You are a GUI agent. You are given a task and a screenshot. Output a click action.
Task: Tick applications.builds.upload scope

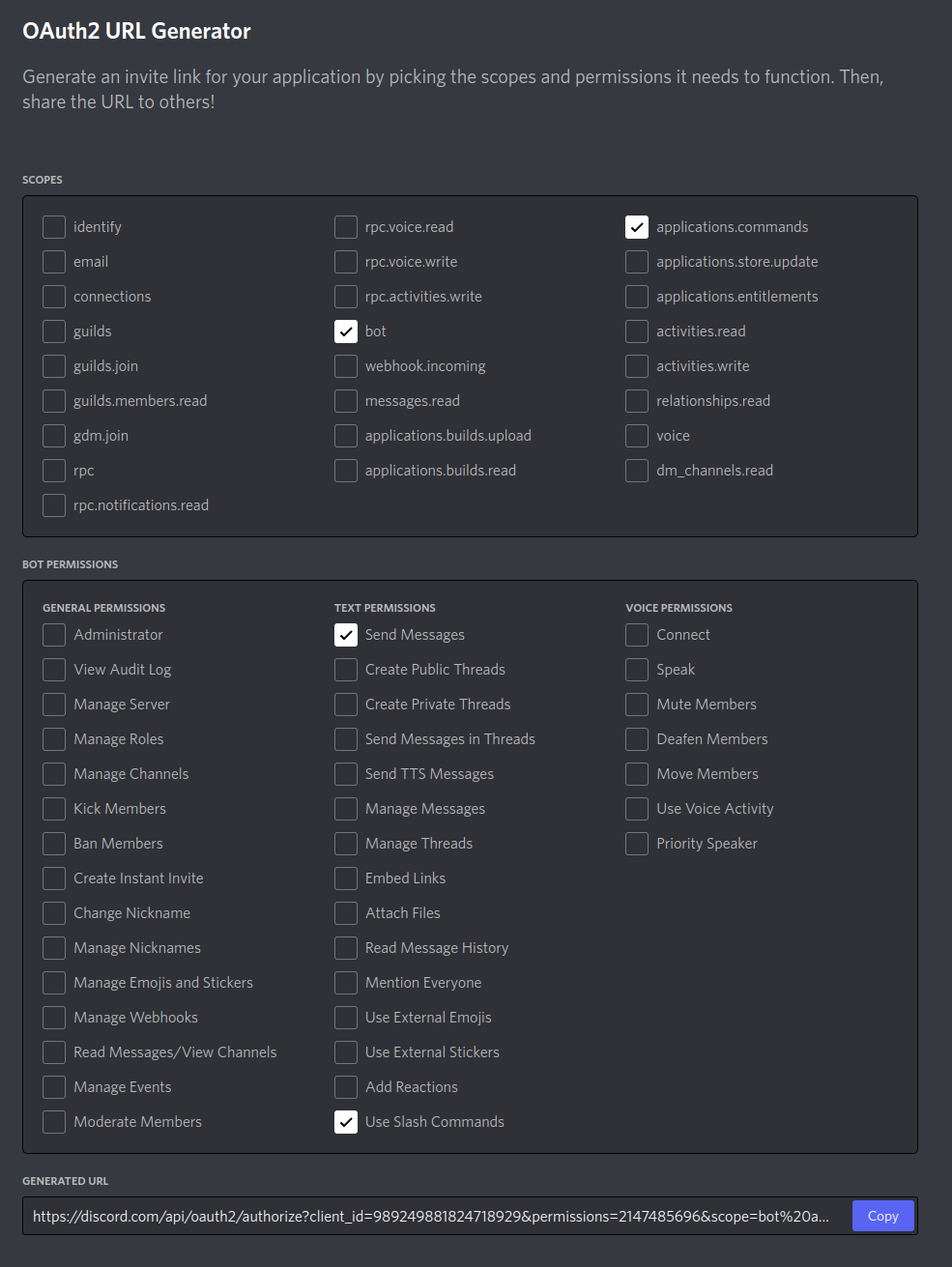(x=346, y=436)
